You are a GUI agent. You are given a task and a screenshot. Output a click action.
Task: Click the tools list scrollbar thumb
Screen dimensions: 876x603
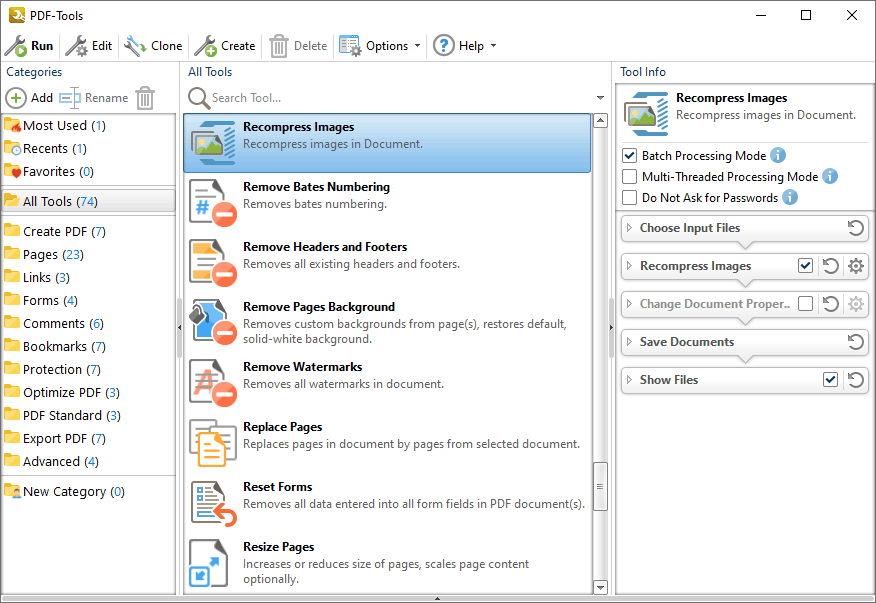(x=601, y=486)
